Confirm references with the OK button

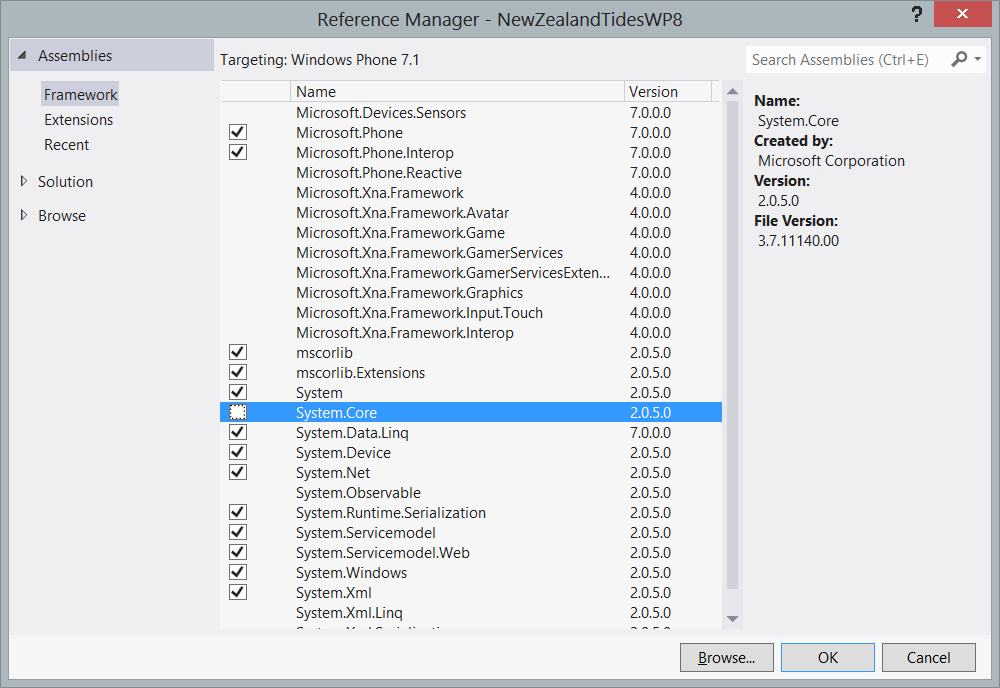click(x=827, y=657)
